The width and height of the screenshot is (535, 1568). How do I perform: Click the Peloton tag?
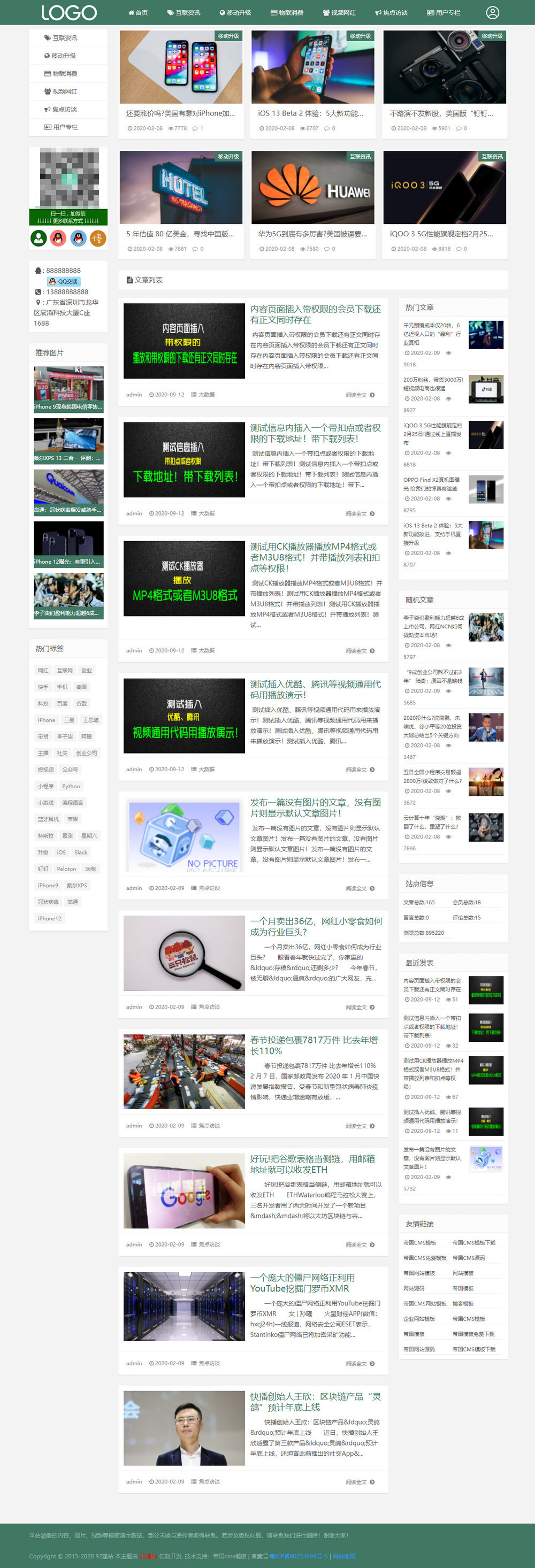pos(66,868)
